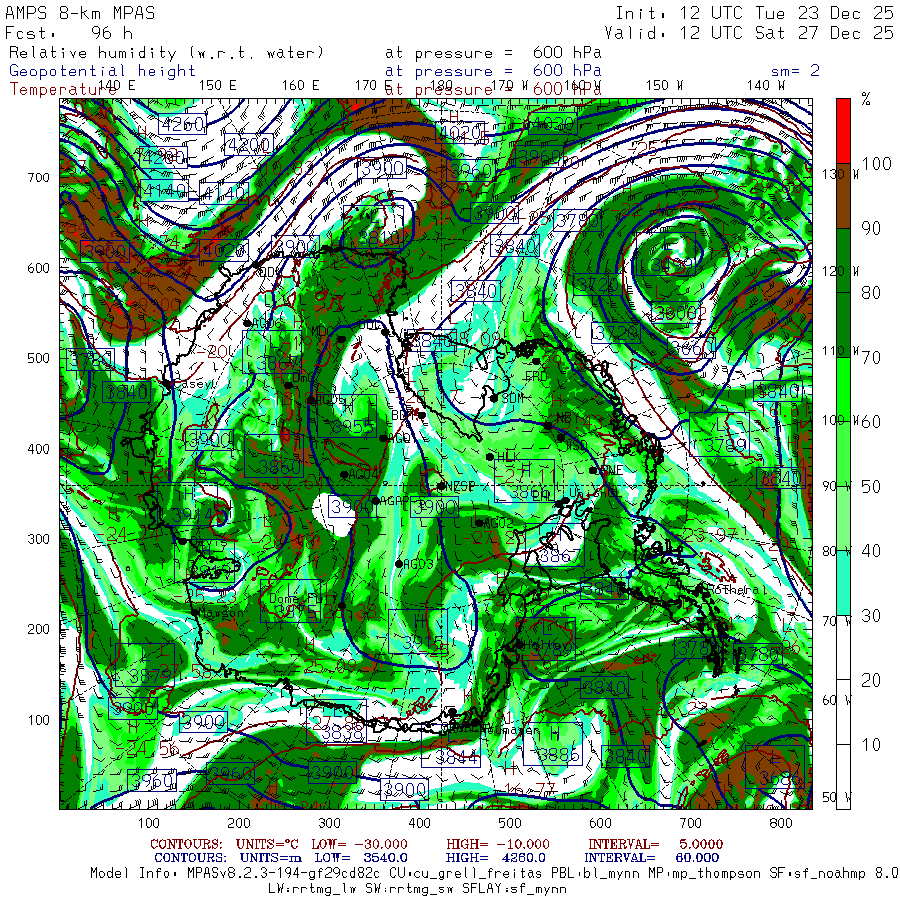This screenshot has width=900, height=900.
Task: Click the red '-20' temperature contour label
Action: coord(213,352)
